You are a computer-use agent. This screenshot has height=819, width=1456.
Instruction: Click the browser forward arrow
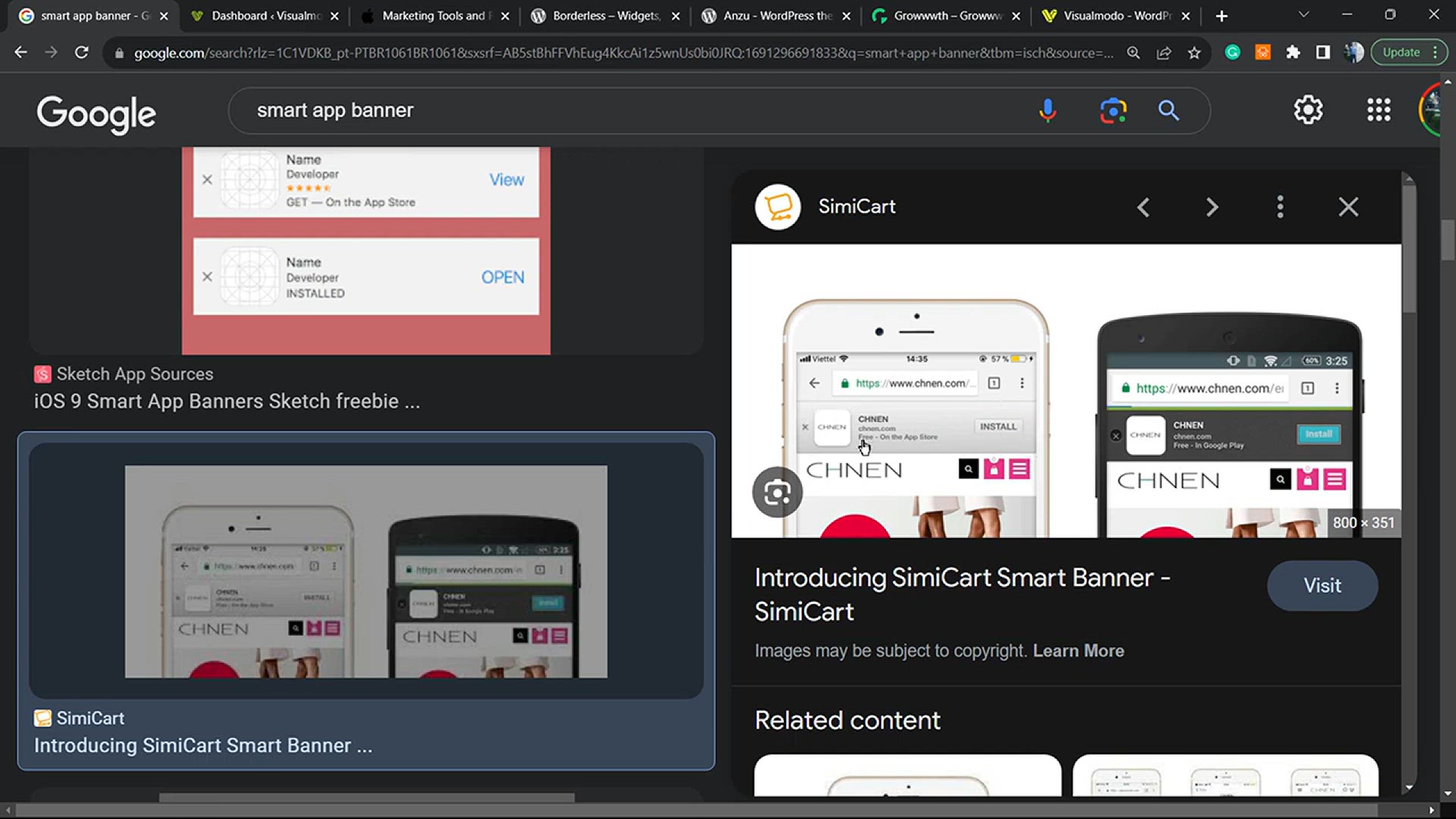(51, 52)
